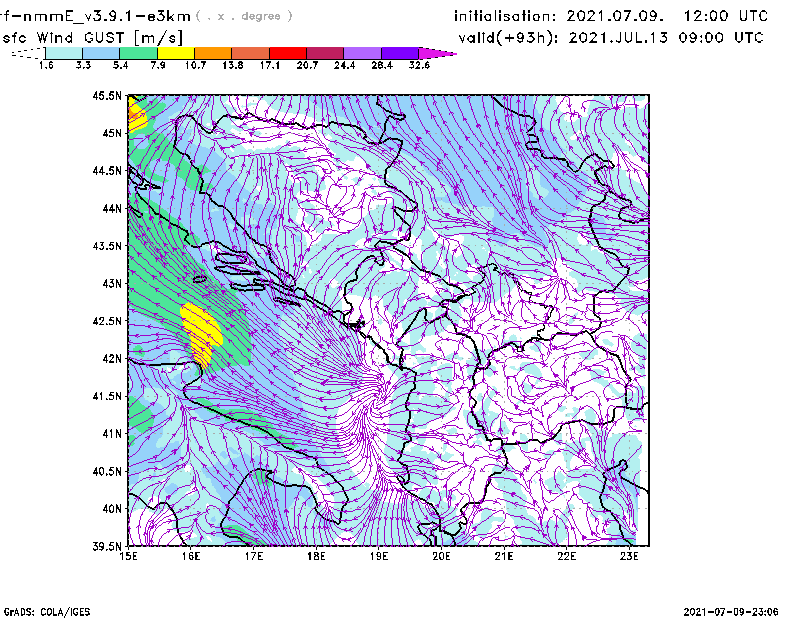
Task: Click latitude label 40N
Action: pos(112,509)
